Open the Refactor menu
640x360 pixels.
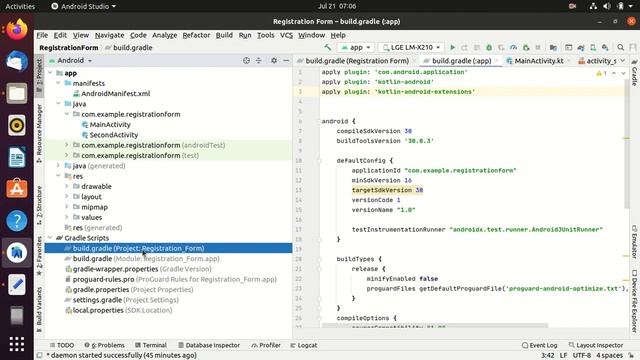point(196,35)
